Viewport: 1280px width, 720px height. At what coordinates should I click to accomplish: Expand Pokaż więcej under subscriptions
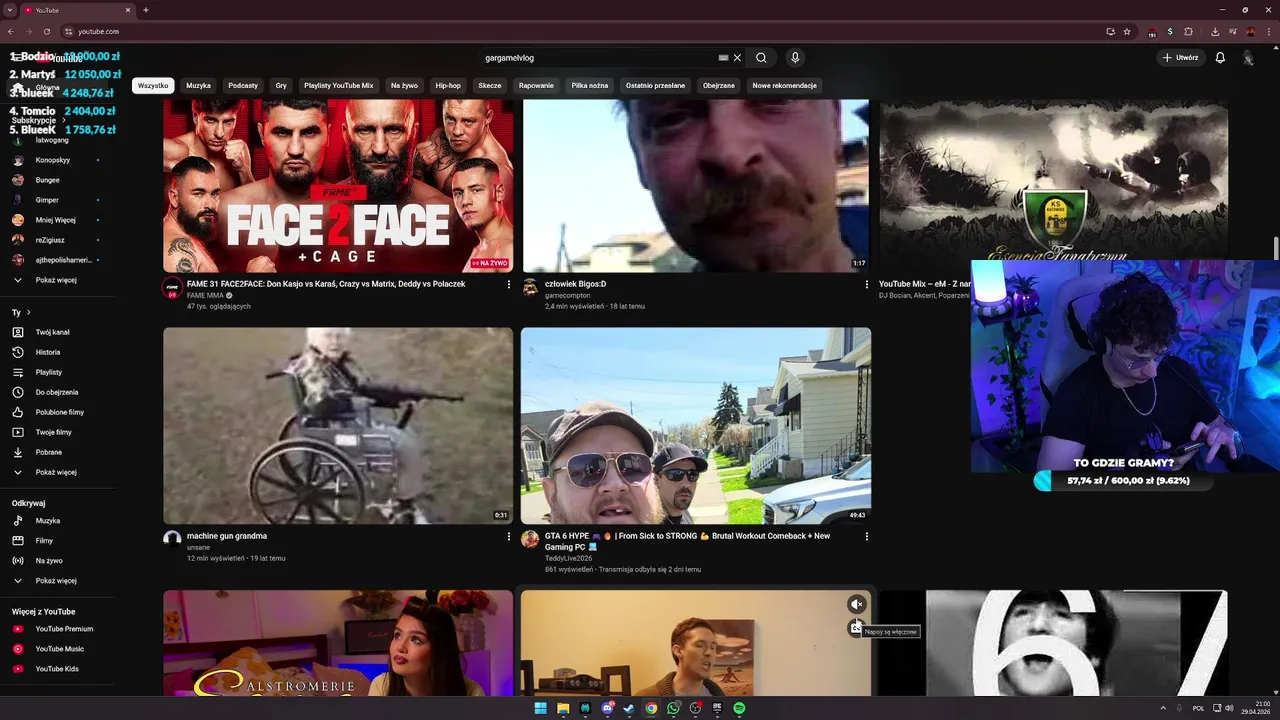point(55,280)
